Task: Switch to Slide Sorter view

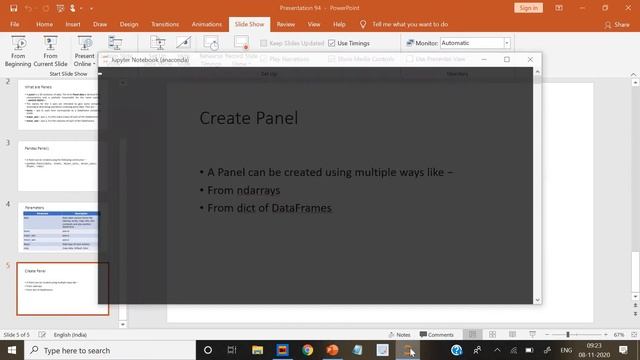Action: click(x=492, y=335)
